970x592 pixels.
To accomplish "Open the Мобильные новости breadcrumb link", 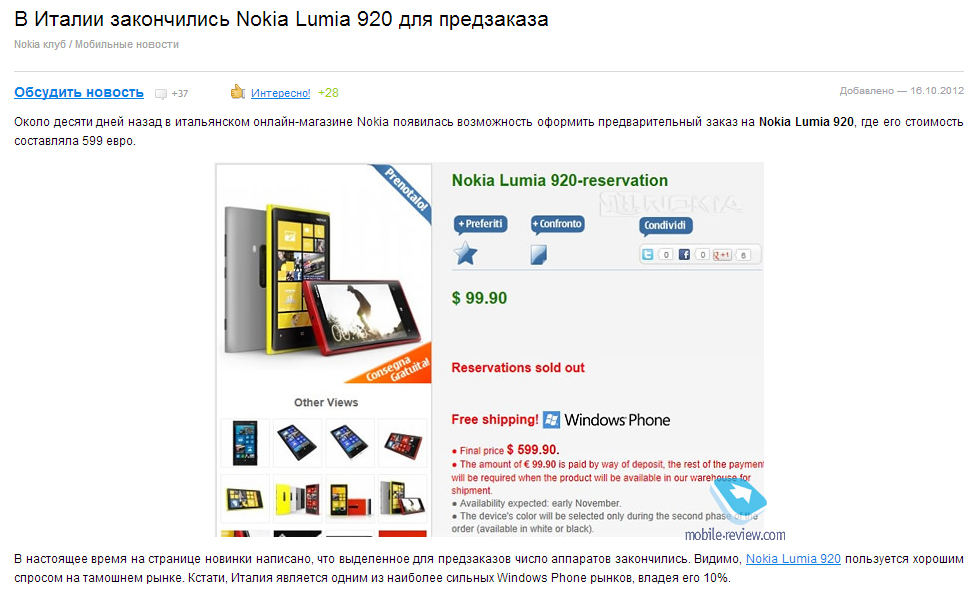I will pyautogui.click(x=127, y=45).
